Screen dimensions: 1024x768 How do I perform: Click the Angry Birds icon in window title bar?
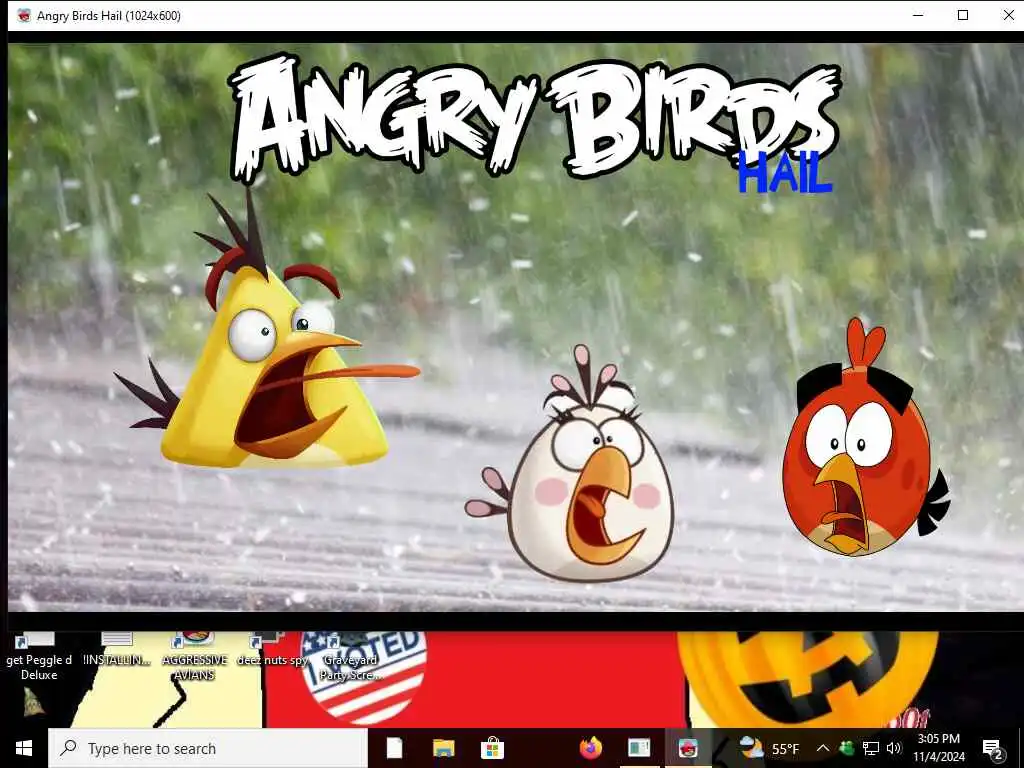(x=24, y=16)
